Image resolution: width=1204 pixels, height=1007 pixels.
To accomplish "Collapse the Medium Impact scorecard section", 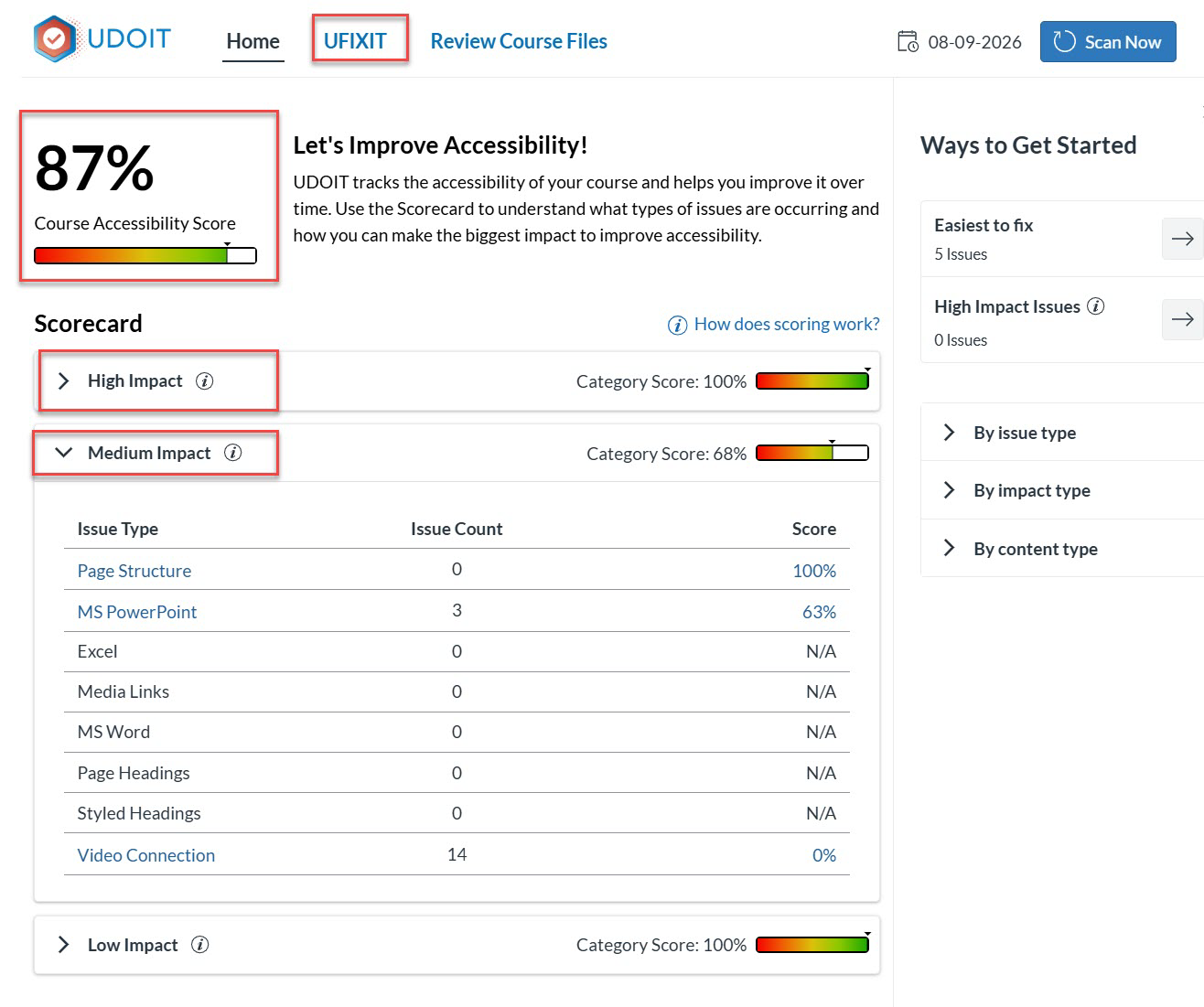I will [63, 453].
